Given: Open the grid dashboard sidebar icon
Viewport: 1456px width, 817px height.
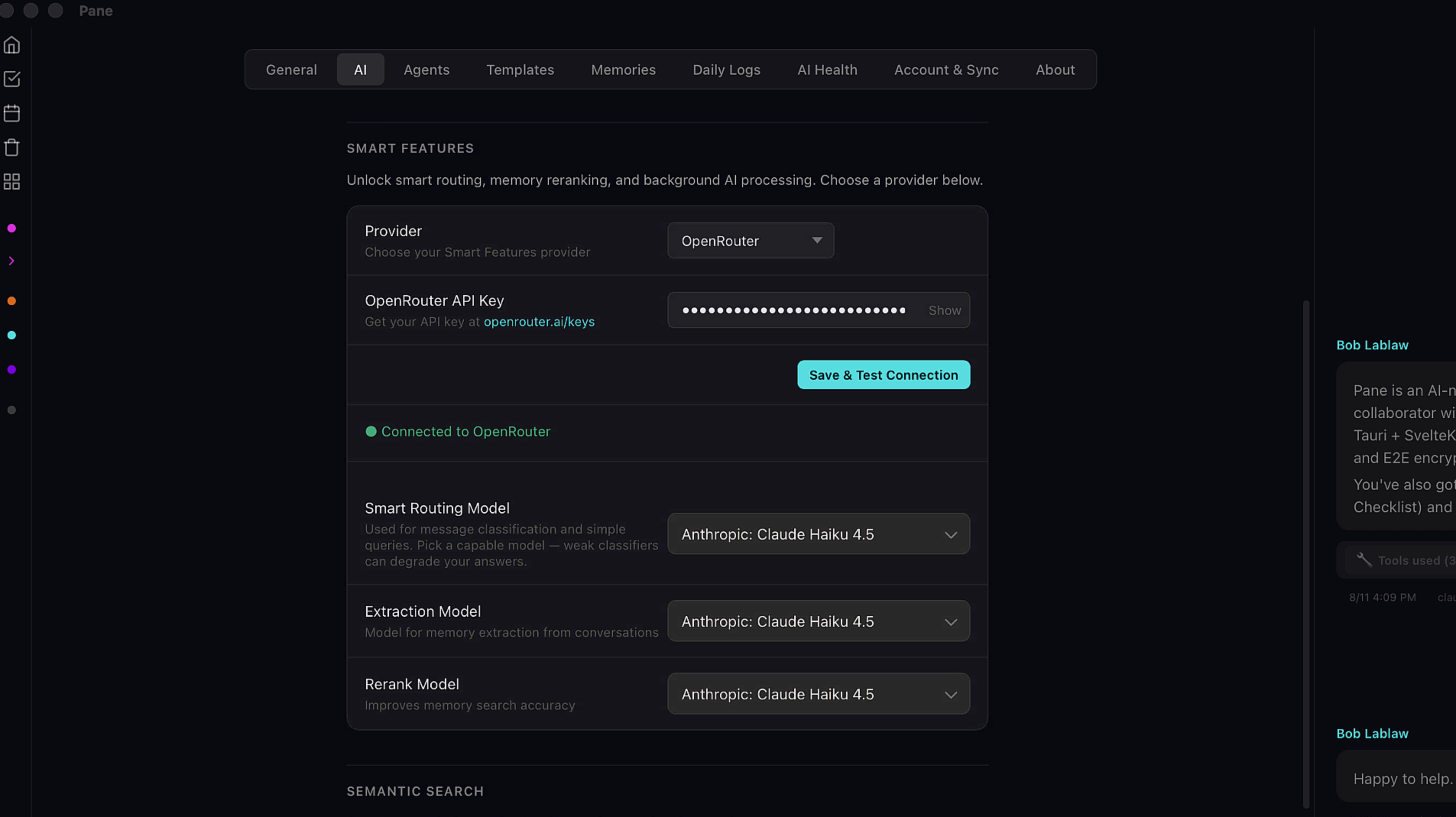Looking at the screenshot, I should (12, 182).
